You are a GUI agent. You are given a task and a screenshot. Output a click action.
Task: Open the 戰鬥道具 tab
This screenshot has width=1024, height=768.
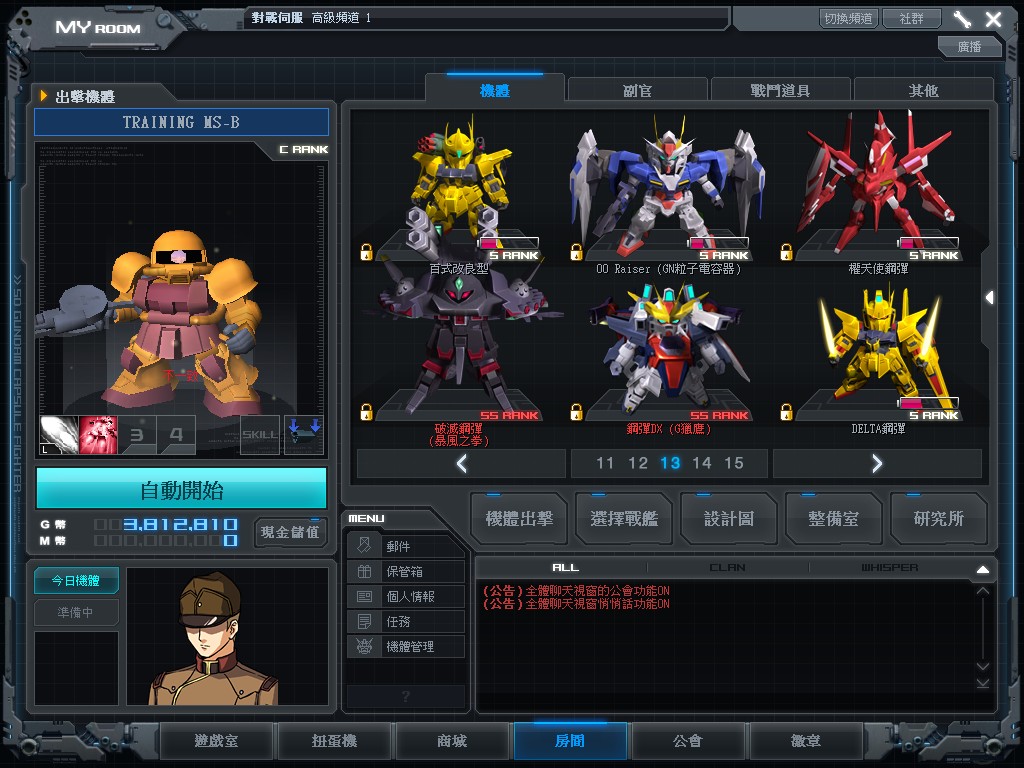tap(780, 90)
